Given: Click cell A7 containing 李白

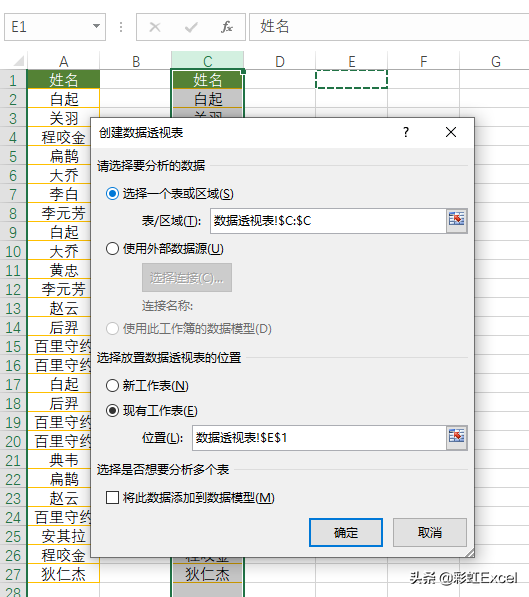Looking at the screenshot, I should [x=59, y=194].
